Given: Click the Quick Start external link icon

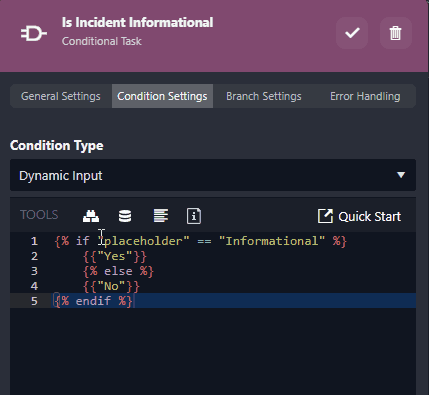Looking at the screenshot, I should [x=325, y=216].
